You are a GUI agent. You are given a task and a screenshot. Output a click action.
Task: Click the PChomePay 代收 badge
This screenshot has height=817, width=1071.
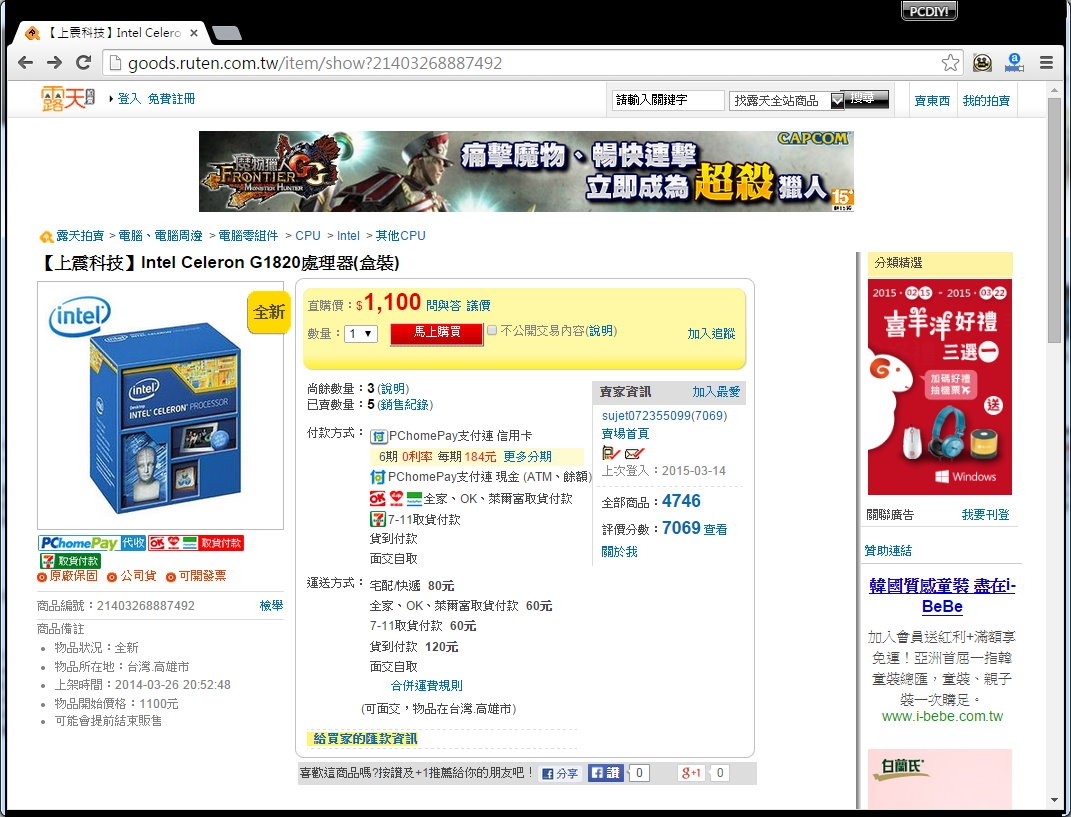pos(92,543)
